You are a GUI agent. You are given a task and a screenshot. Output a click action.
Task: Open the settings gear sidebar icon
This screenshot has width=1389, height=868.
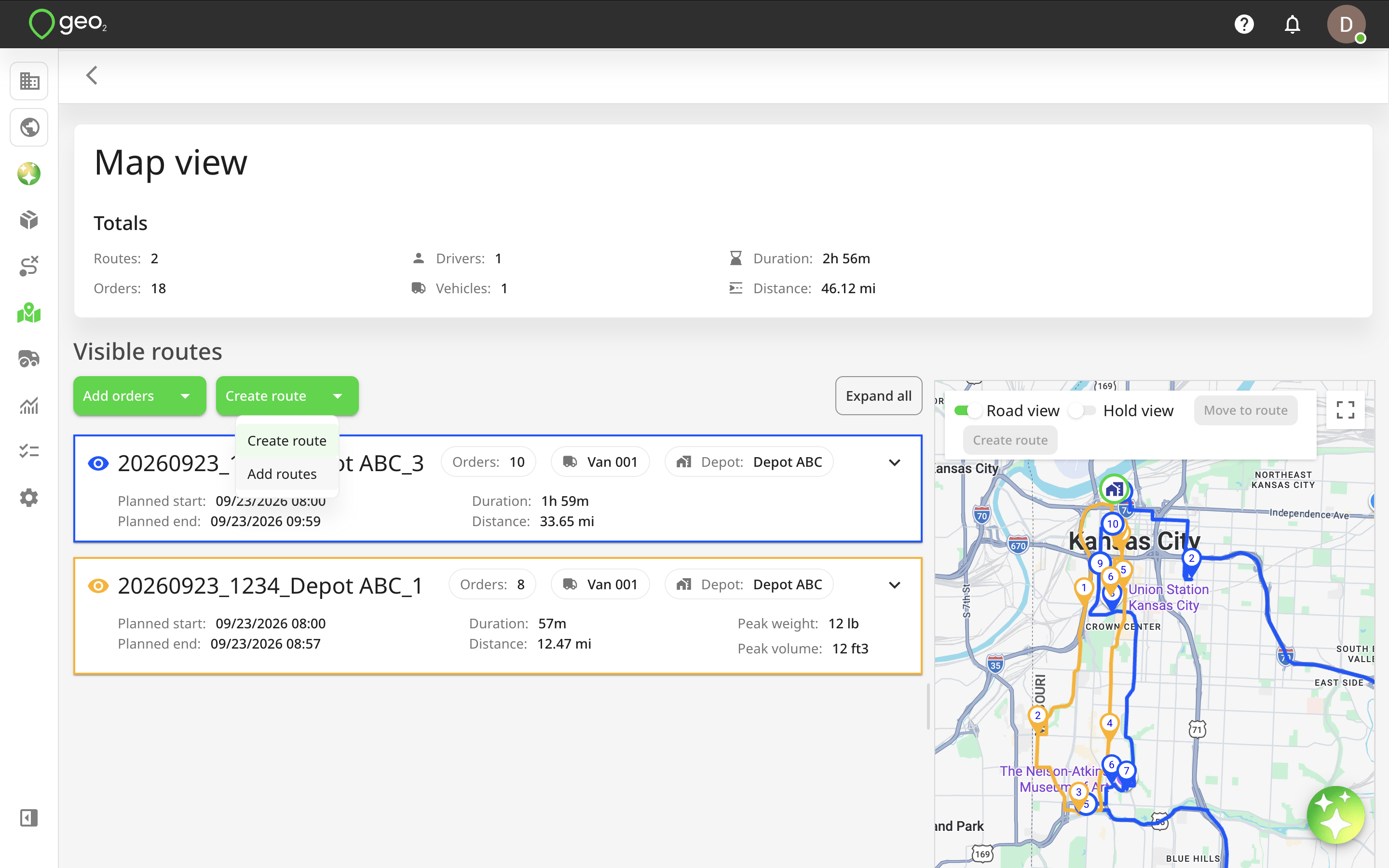[x=29, y=498]
